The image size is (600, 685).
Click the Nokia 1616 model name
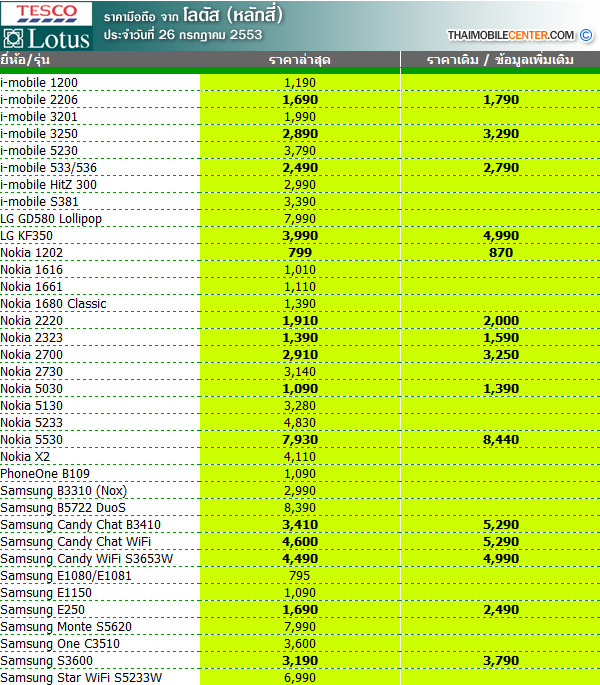coord(31,270)
